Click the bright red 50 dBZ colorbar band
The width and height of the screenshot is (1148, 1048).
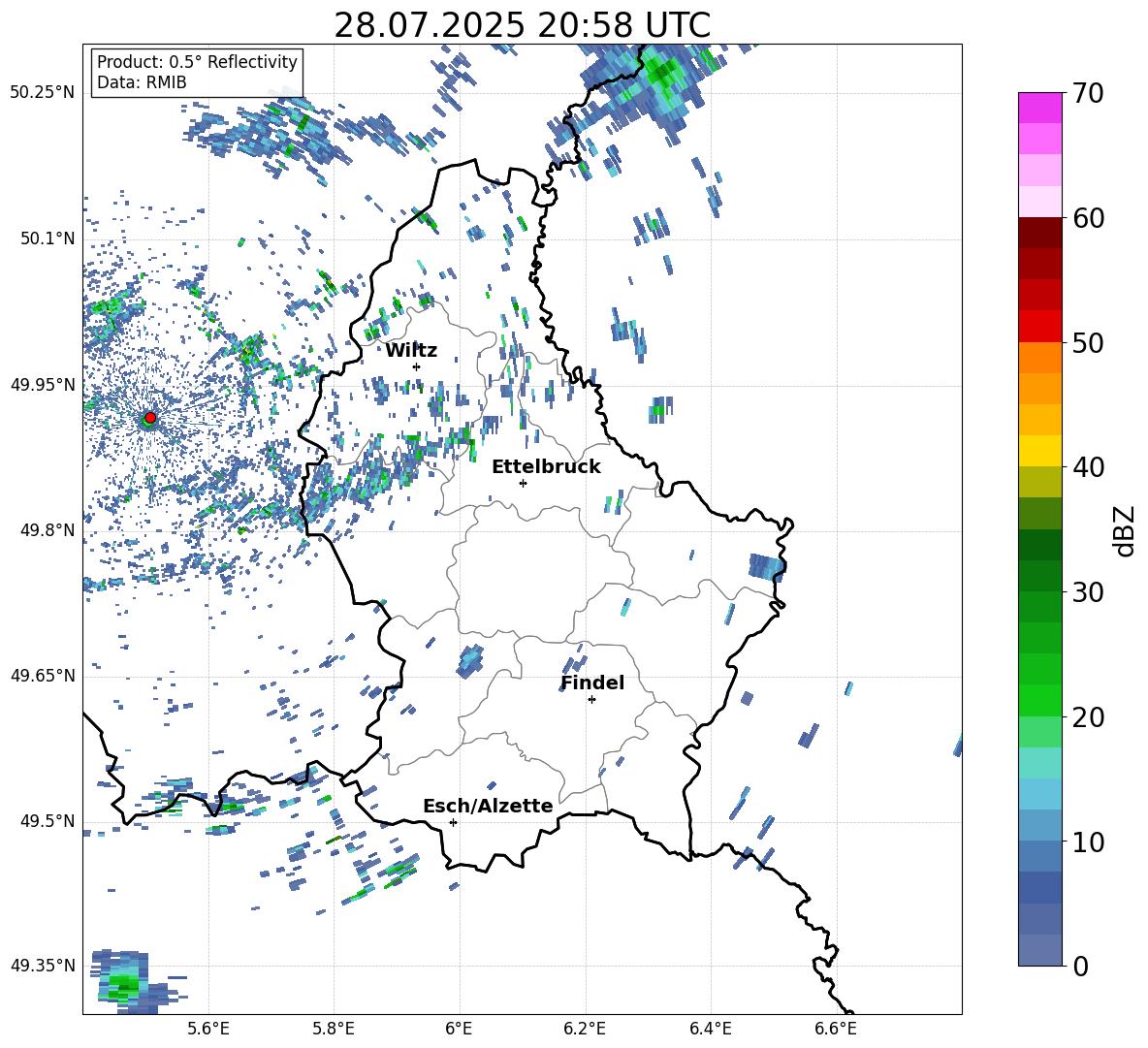pyautogui.click(x=1040, y=327)
